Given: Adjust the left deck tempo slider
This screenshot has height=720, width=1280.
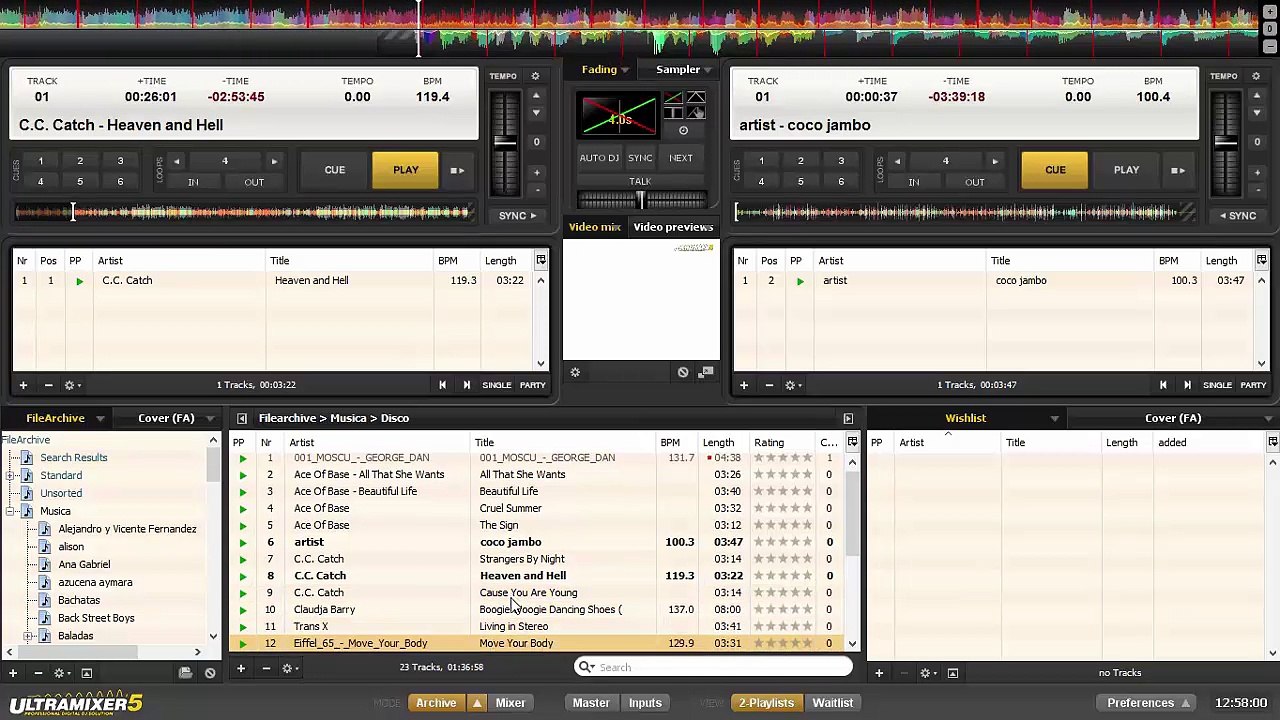Looking at the screenshot, I should [x=505, y=144].
